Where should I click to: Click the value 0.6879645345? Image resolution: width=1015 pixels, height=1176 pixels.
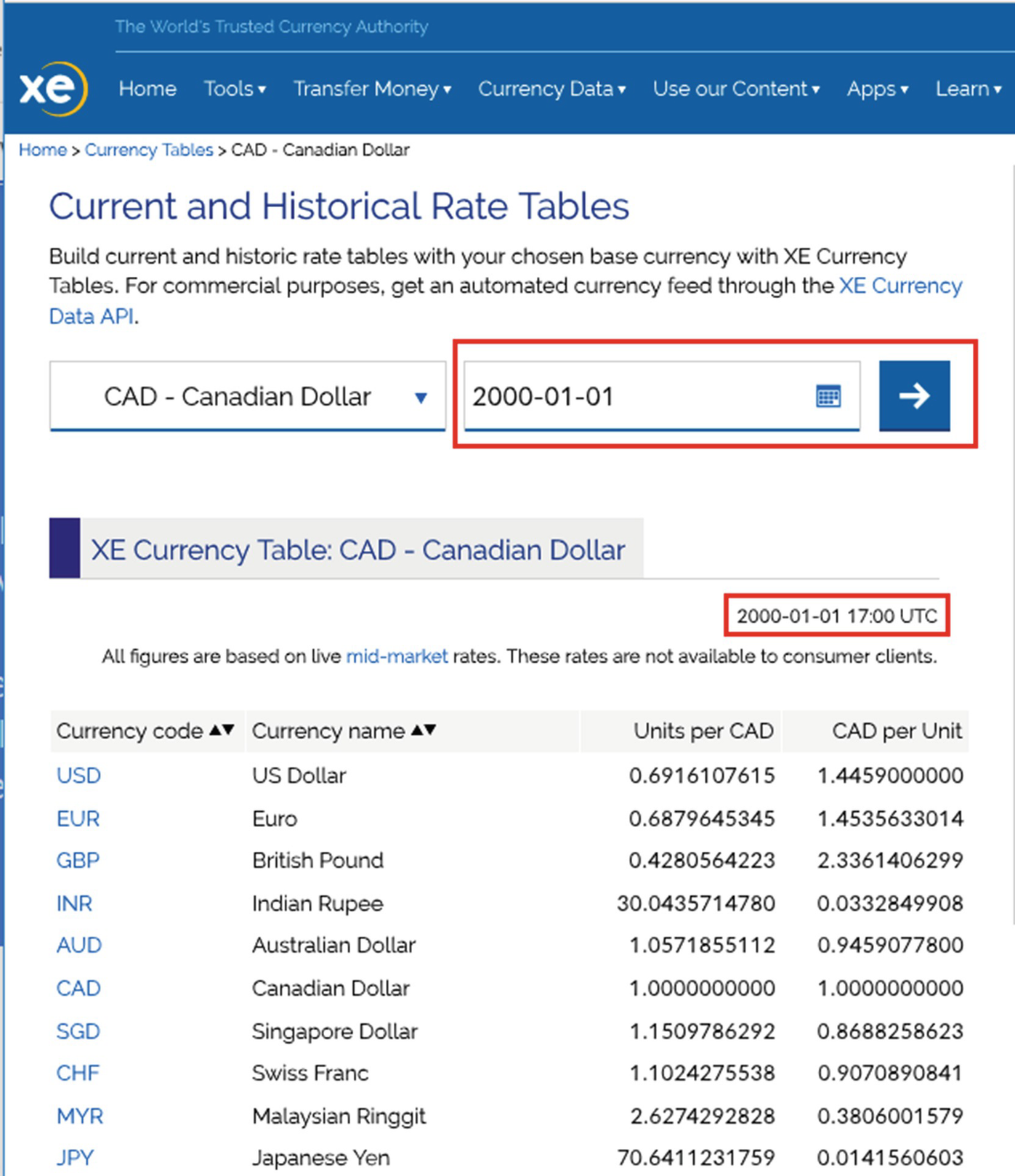(702, 818)
